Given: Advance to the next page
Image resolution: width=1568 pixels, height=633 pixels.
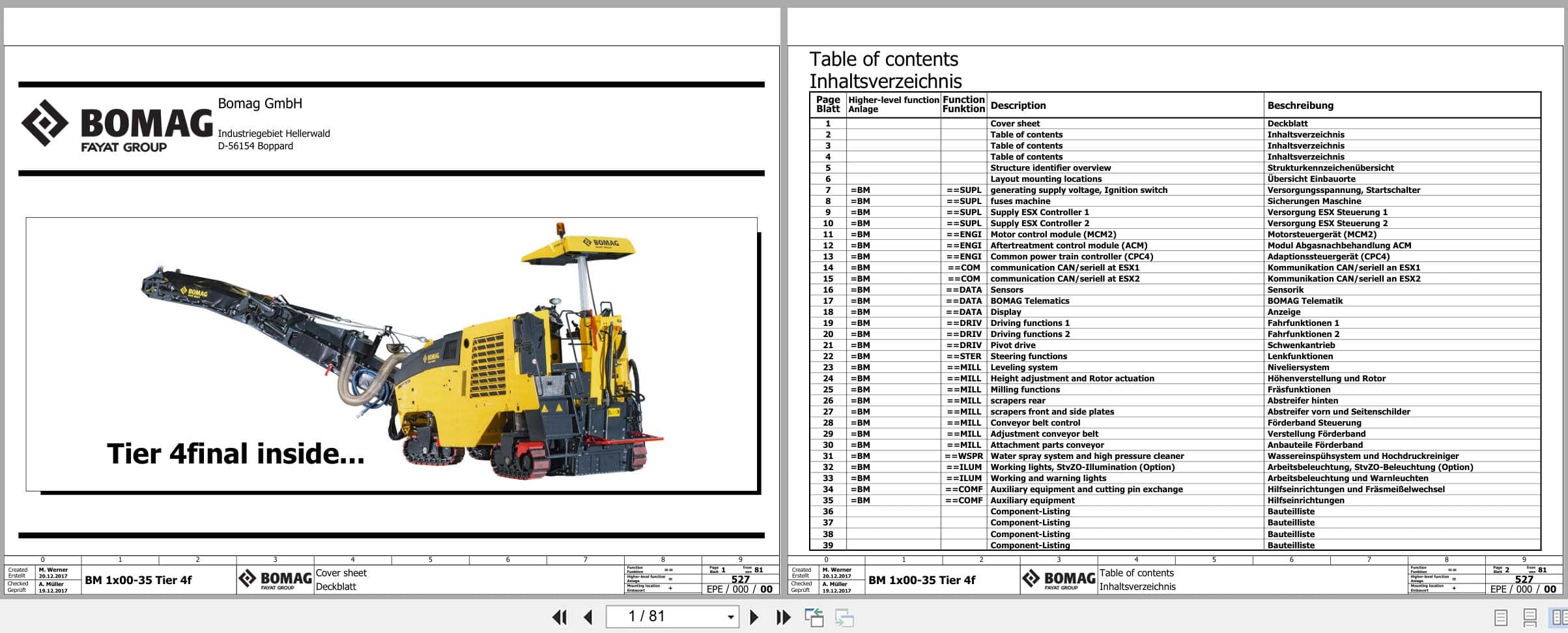Looking at the screenshot, I should pos(755,616).
